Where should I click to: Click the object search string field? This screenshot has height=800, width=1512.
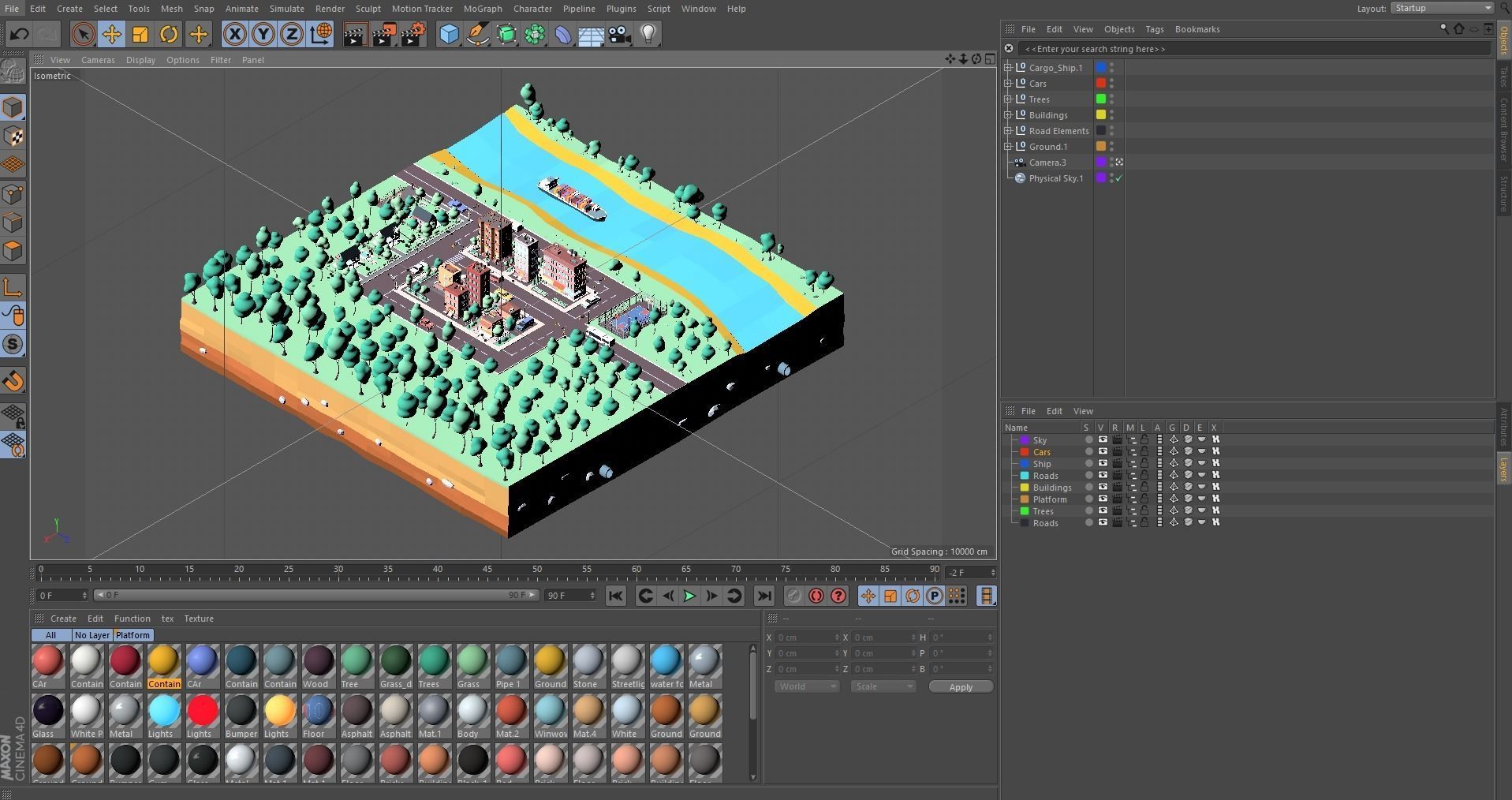click(1254, 49)
